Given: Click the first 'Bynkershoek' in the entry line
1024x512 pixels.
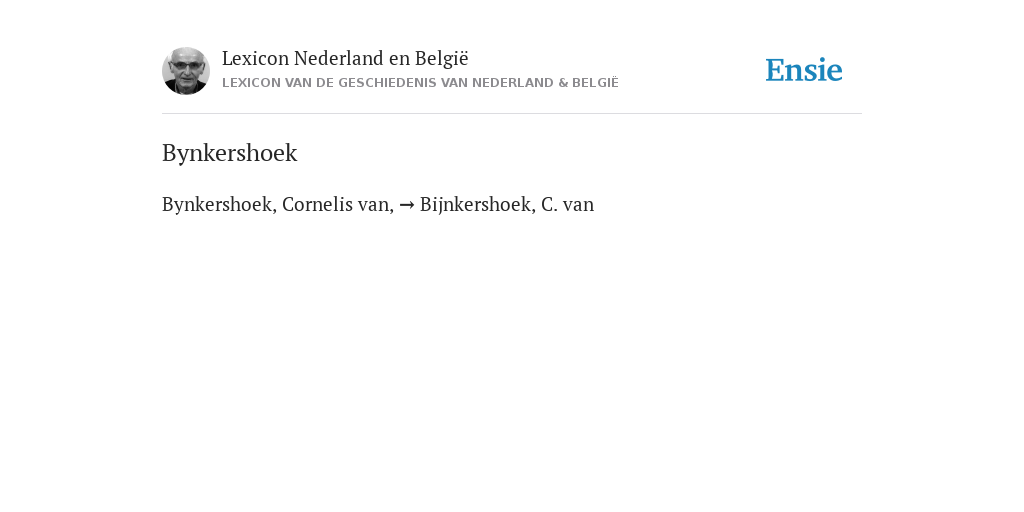Looking at the screenshot, I should [x=219, y=204].
